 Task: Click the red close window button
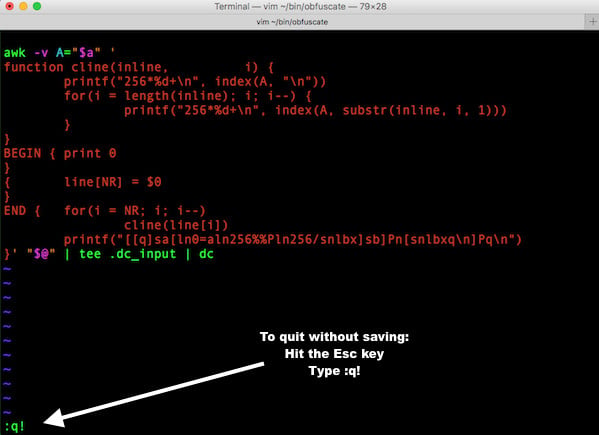coord(10,6)
